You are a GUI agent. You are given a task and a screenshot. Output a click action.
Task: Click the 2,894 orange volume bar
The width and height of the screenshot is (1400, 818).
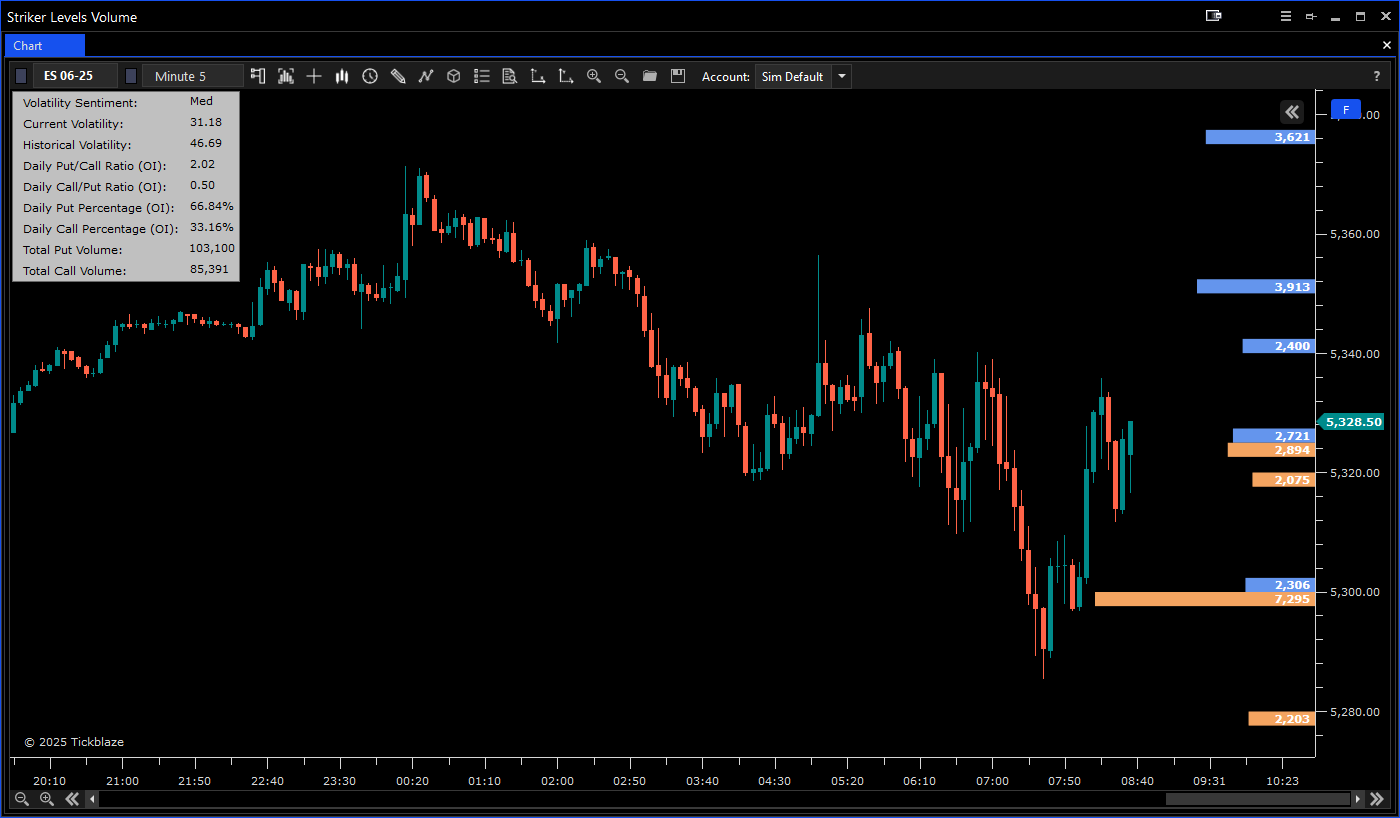1271,450
